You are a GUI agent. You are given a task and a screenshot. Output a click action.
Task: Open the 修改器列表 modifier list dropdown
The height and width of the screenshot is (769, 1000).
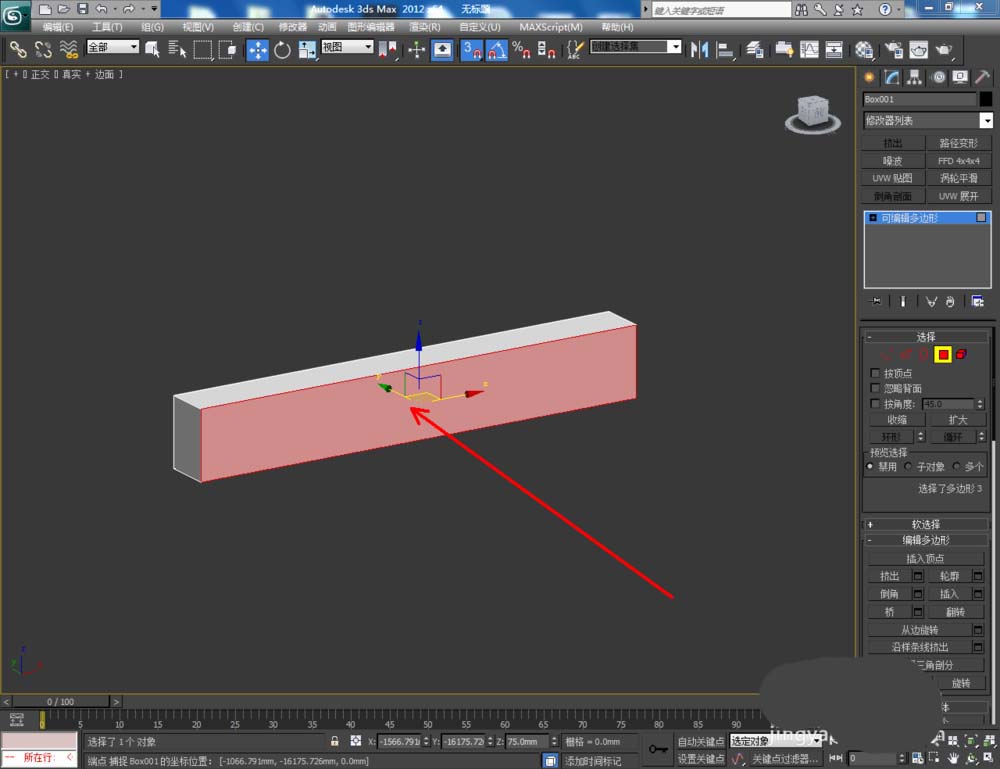coord(928,120)
